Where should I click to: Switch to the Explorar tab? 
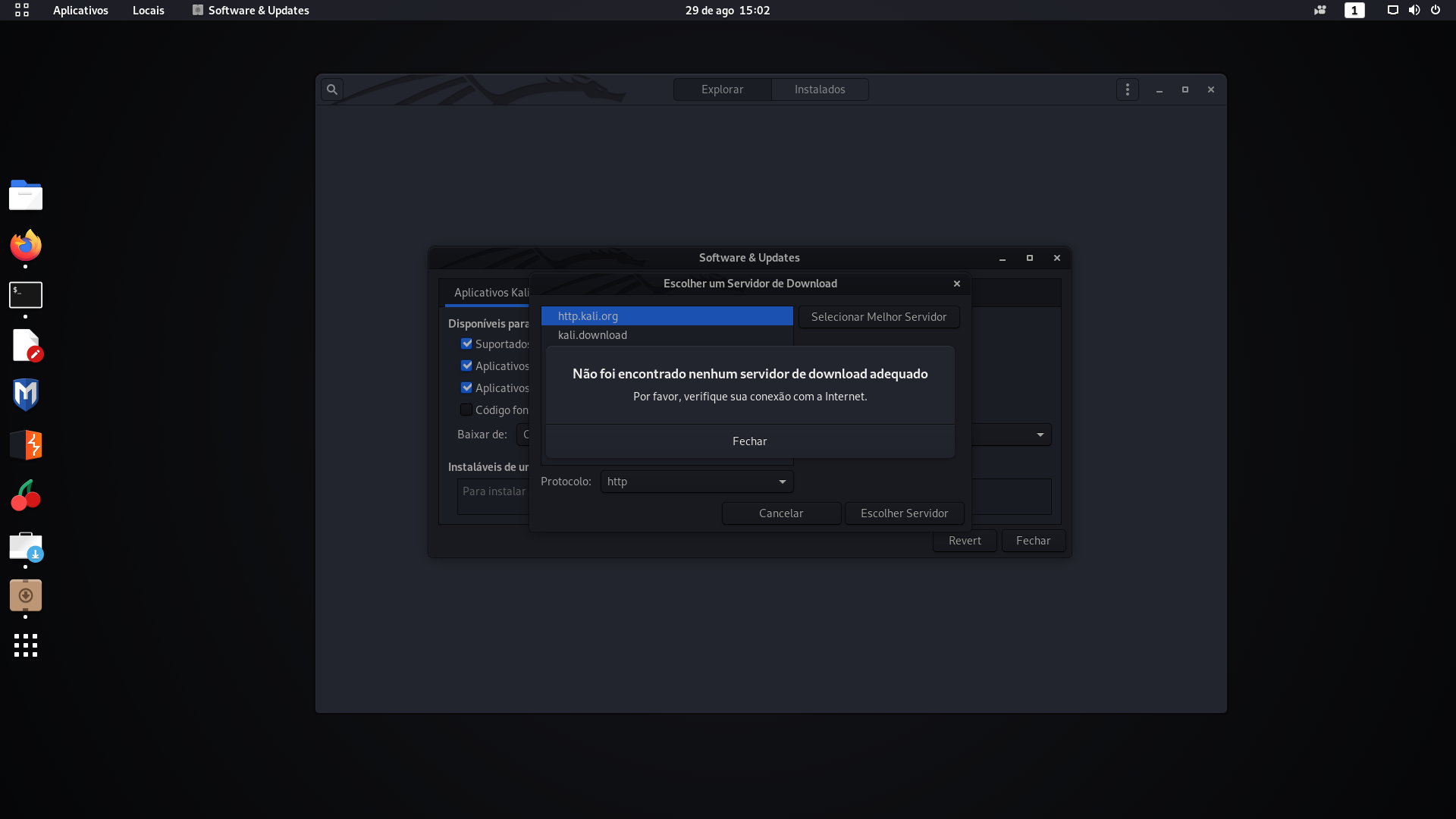pyautogui.click(x=722, y=89)
